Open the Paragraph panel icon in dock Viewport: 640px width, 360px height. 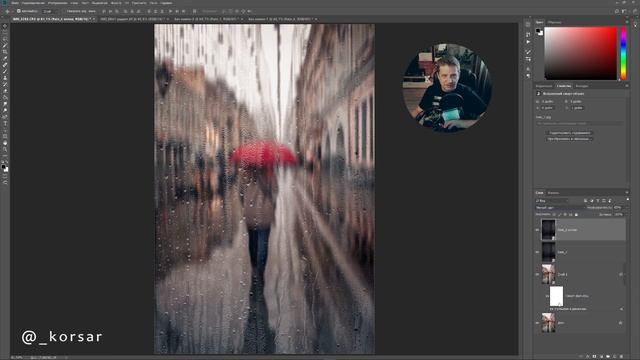tap(528, 76)
